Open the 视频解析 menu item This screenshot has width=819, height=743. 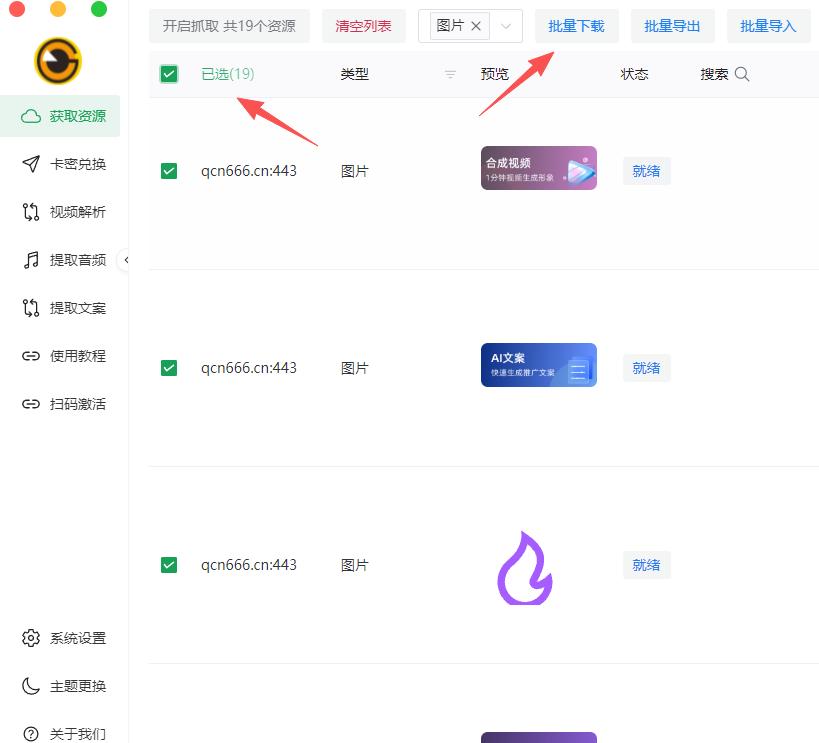[x=77, y=212]
